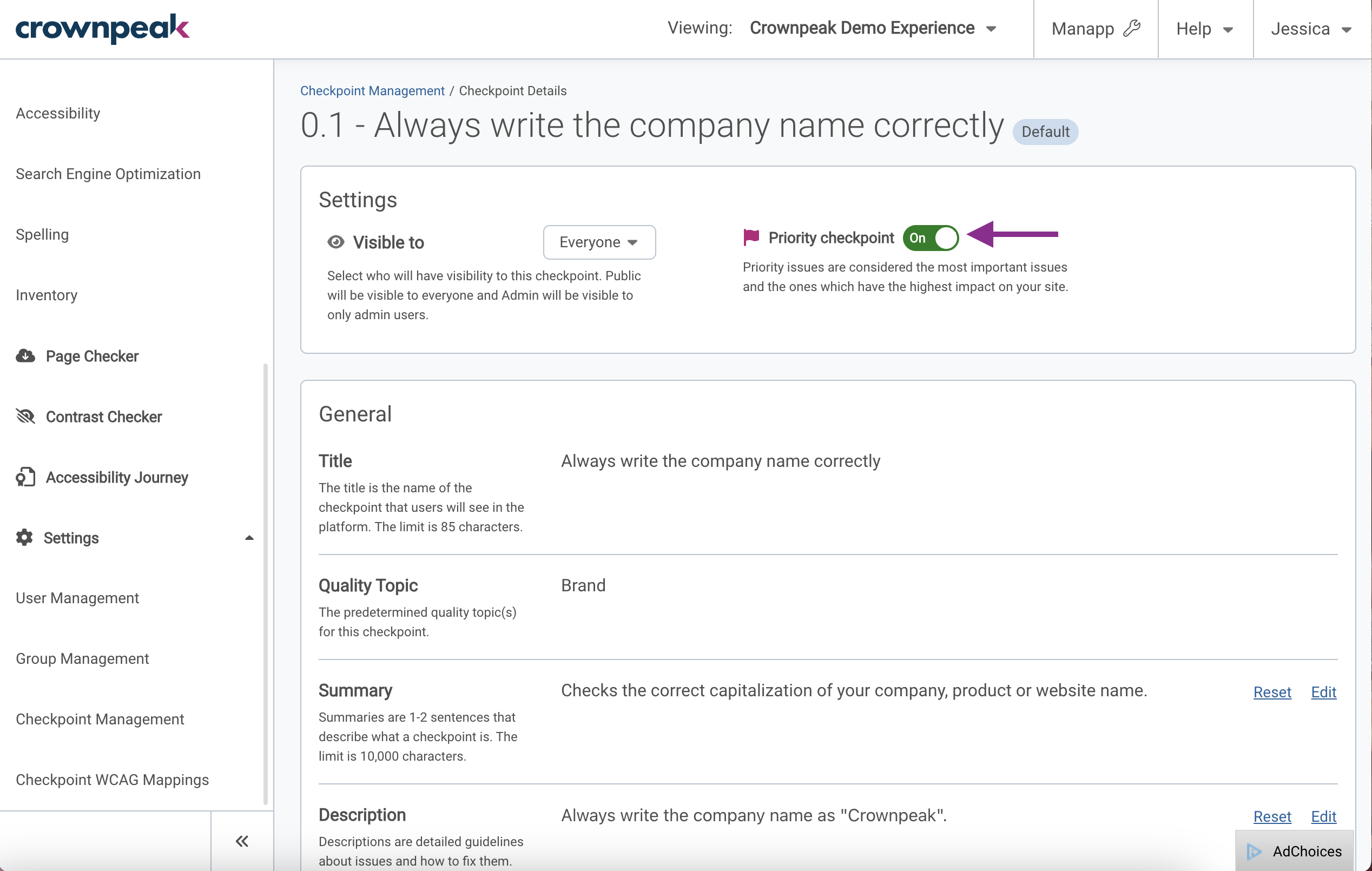Image resolution: width=1372 pixels, height=871 pixels.
Task: Go to Group Management
Action: (83, 658)
